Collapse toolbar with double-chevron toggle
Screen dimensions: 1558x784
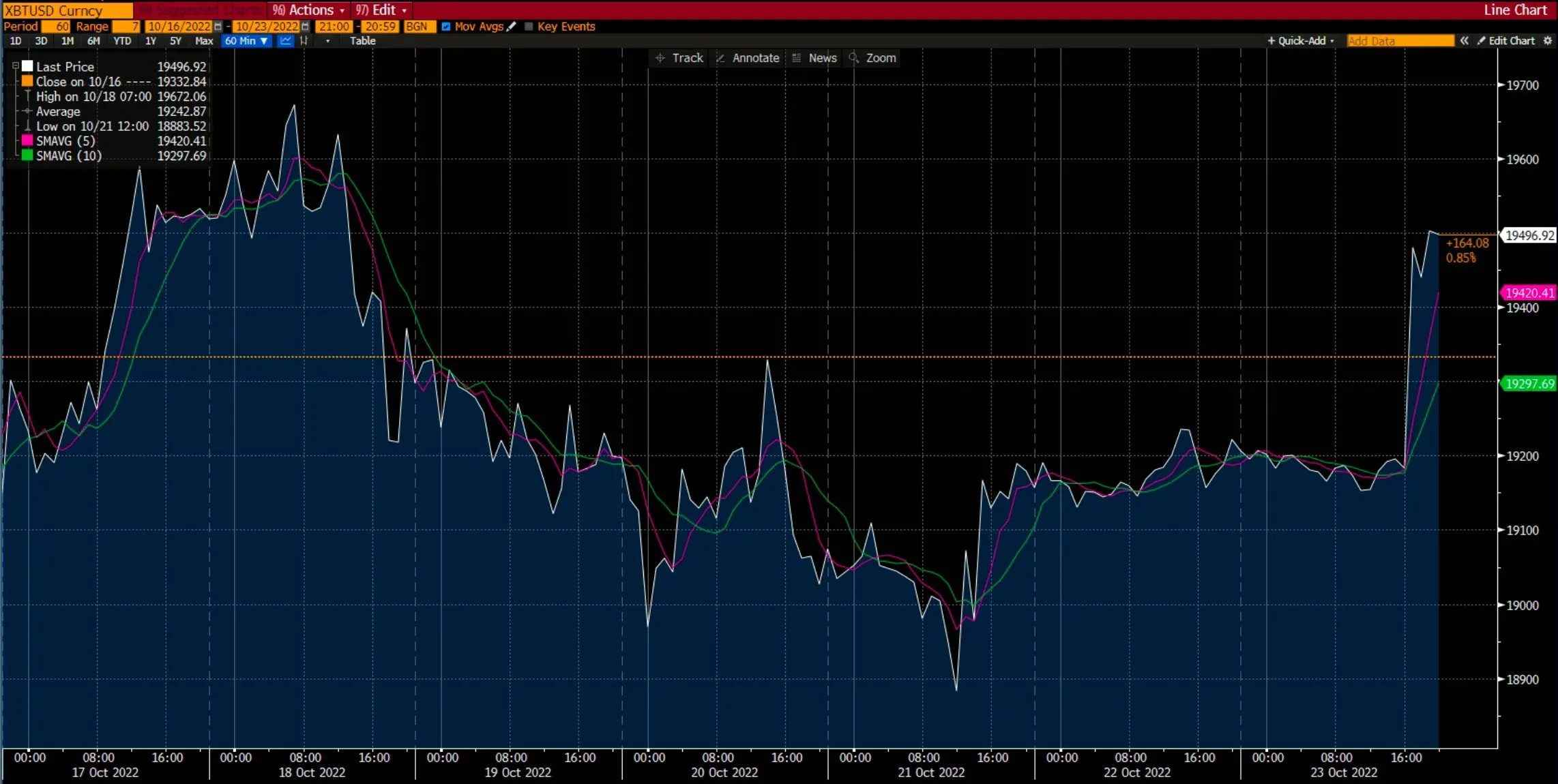click(1465, 41)
